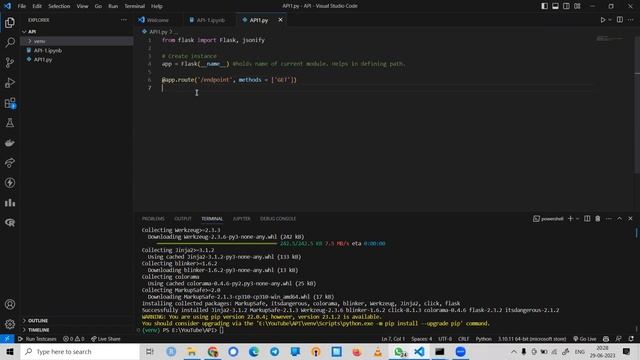
Task: Open the bar chart icon in activity bar
Action: [x=10, y=203]
